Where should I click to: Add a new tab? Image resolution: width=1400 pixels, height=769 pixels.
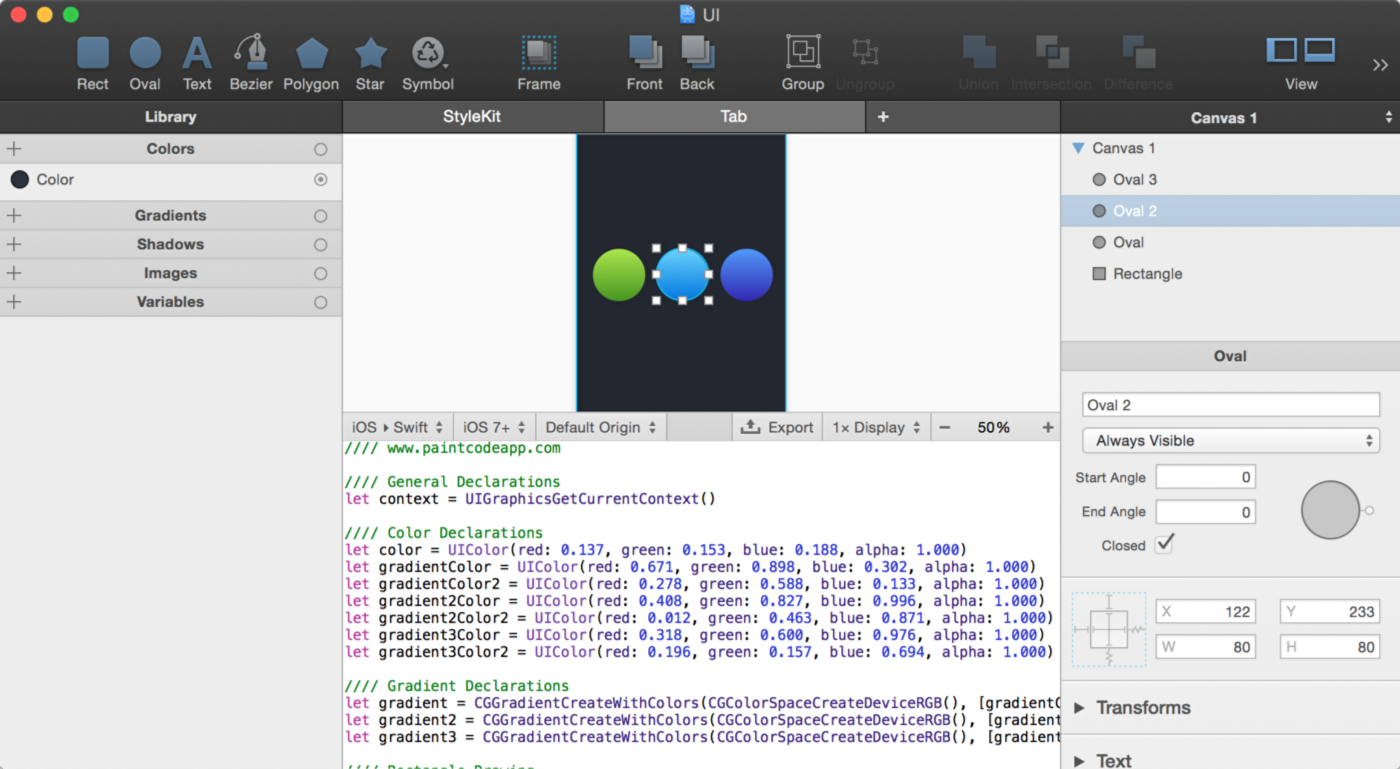tap(883, 117)
